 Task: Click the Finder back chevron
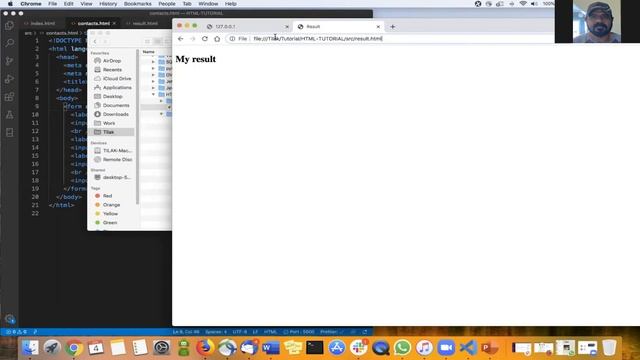(95, 42)
